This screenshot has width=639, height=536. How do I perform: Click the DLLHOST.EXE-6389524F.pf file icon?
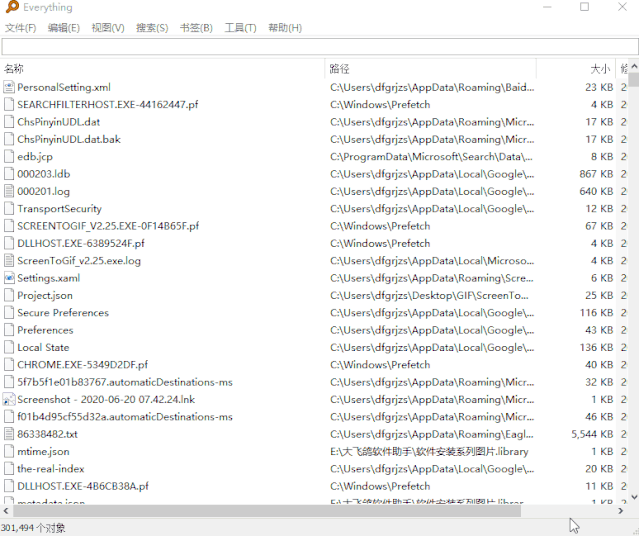pyautogui.click(x=9, y=243)
